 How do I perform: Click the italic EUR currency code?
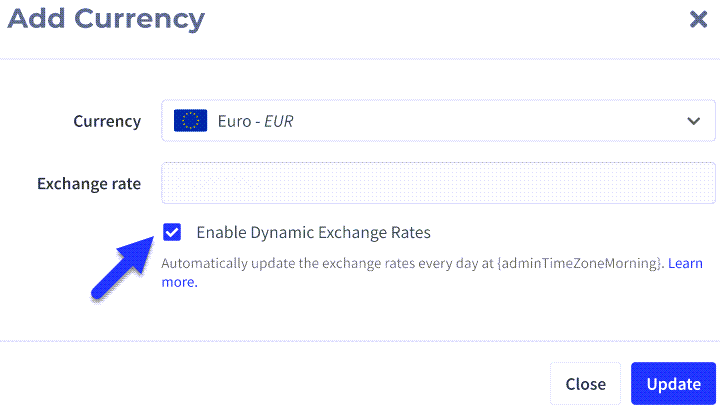(279, 121)
